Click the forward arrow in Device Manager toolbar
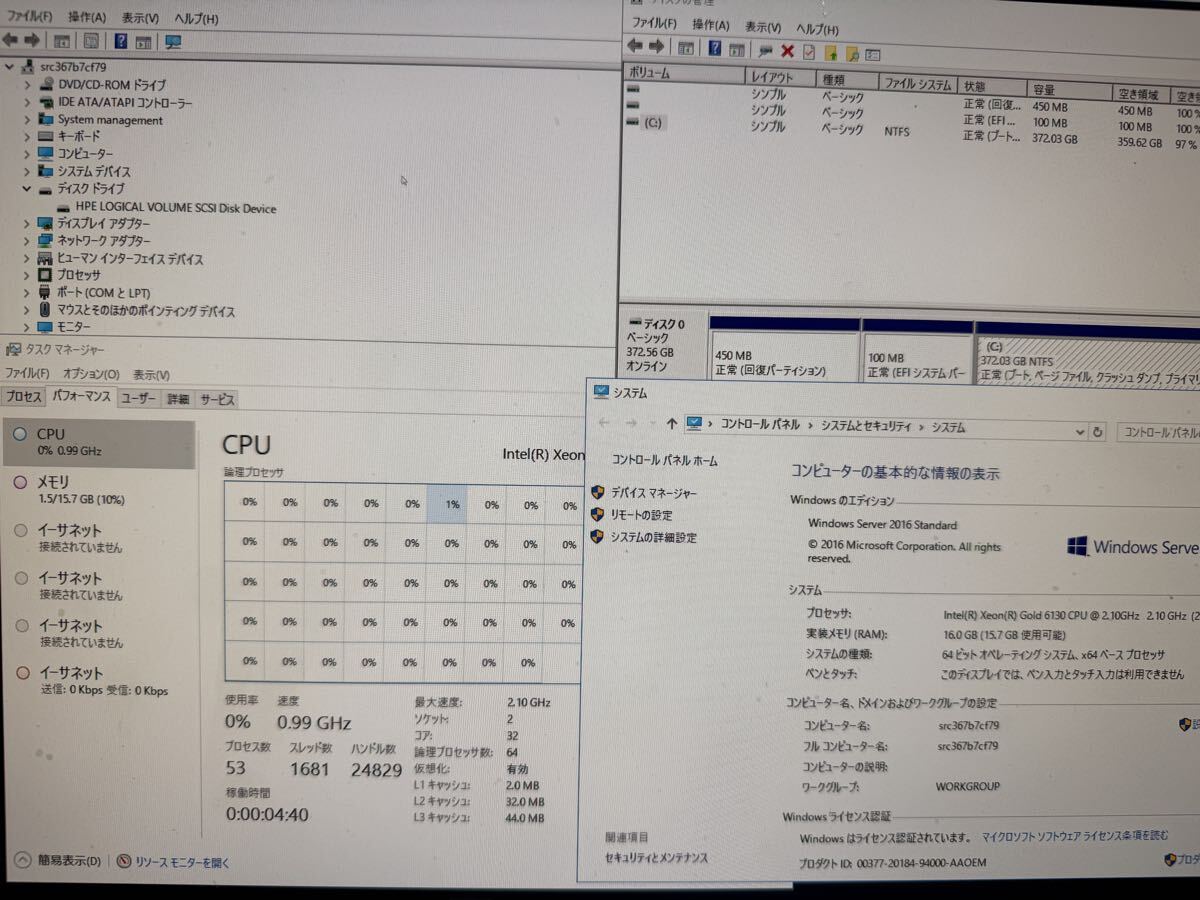 (32, 41)
